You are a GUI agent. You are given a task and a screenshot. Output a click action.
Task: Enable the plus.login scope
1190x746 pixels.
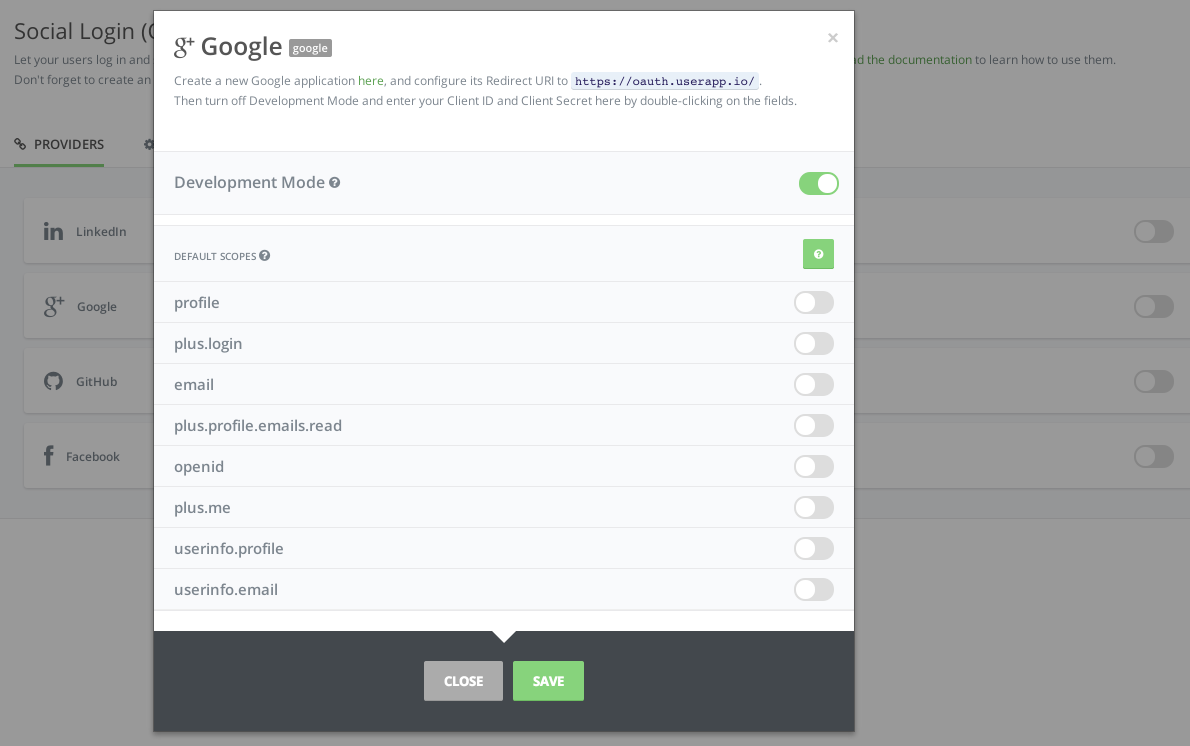click(x=814, y=344)
